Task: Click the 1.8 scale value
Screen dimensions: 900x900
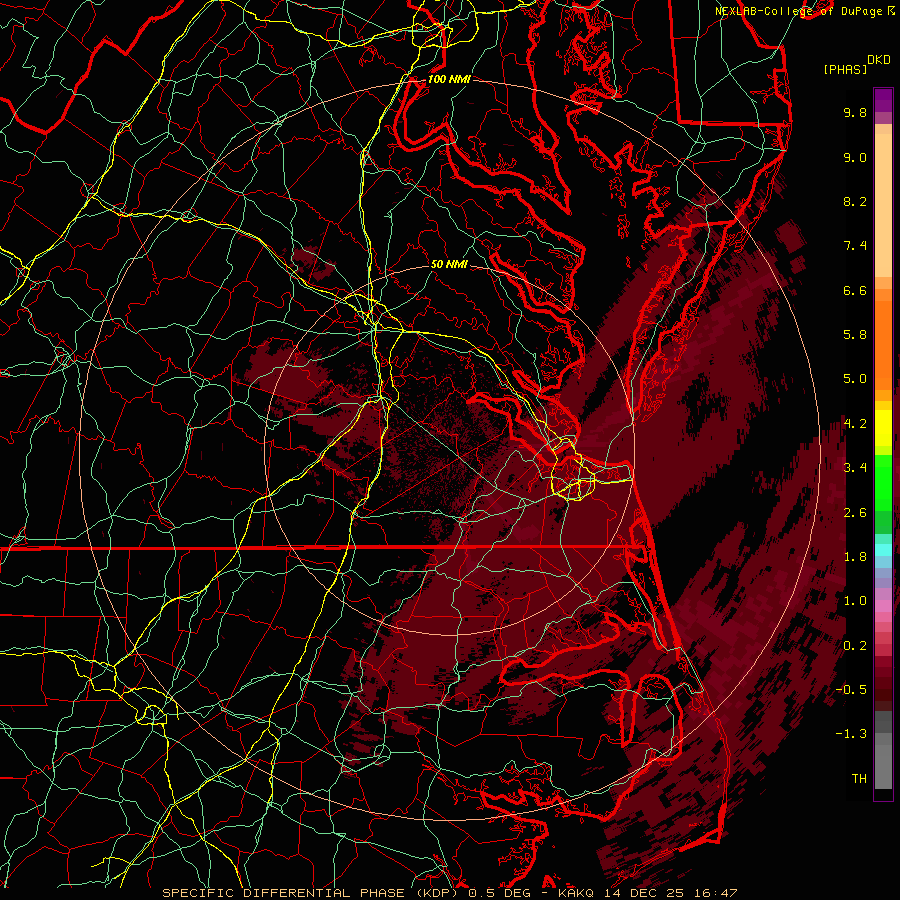Action: pyautogui.click(x=855, y=557)
